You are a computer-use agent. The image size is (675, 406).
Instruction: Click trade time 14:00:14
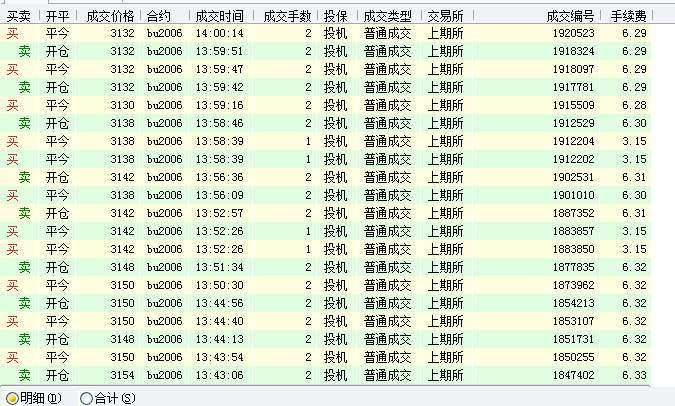[x=220, y=33]
